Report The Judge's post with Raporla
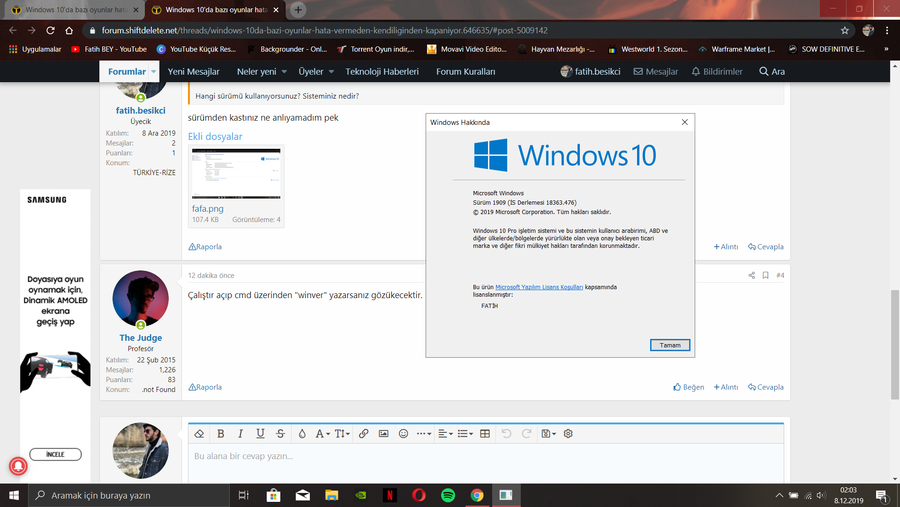Viewport: 900px width, 507px height. (x=205, y=388)
